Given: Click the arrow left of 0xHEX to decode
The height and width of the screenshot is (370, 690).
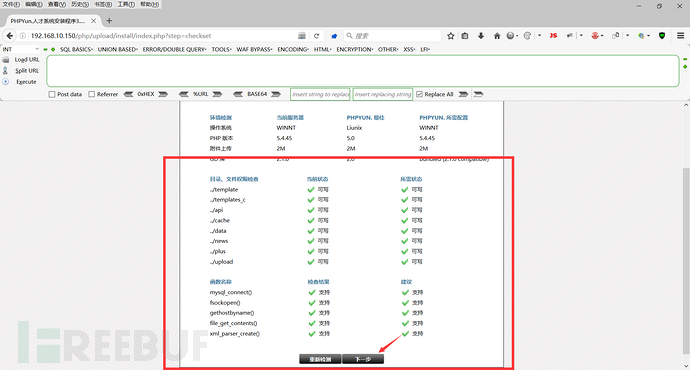Looking at the screenshot, I should tap(128, 94).
